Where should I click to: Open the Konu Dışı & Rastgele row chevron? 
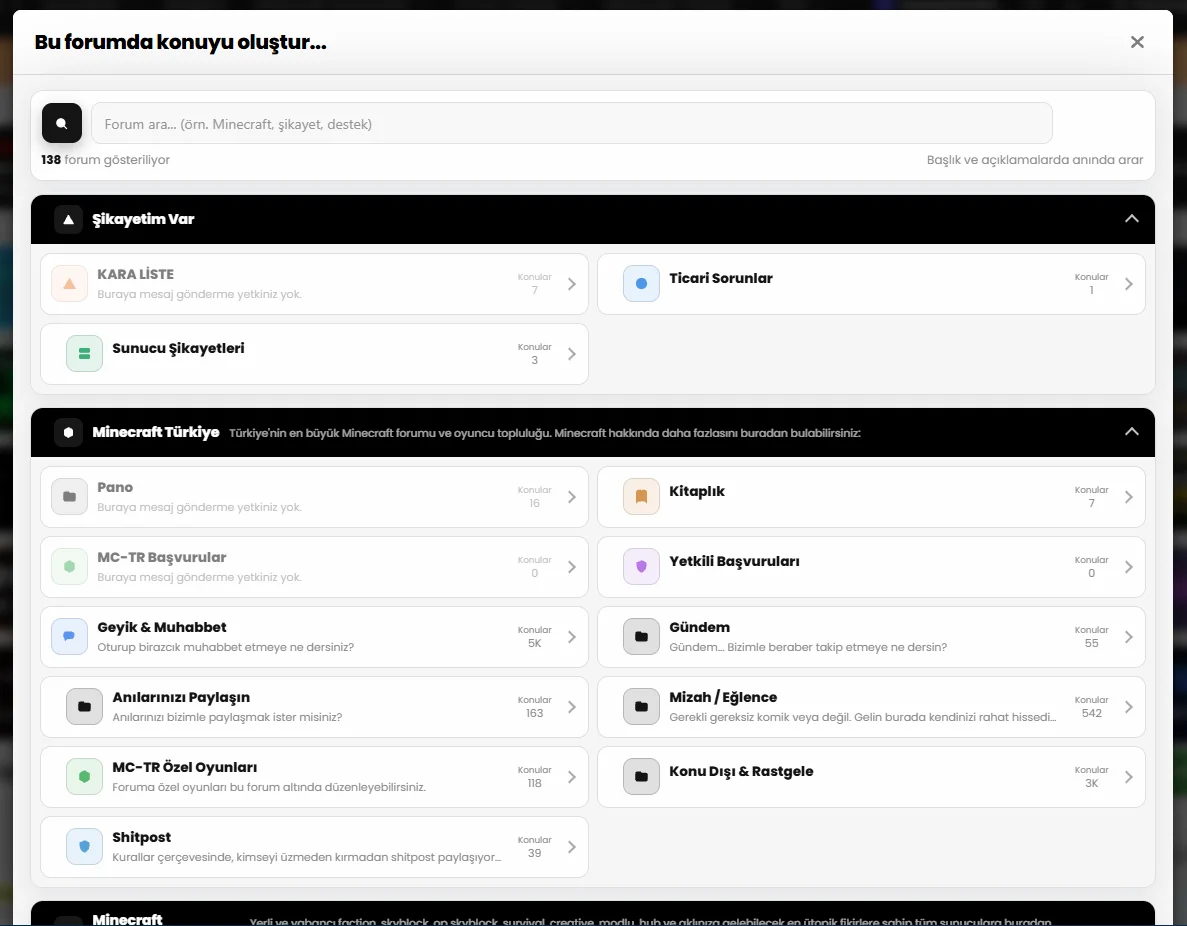click(x=1129, y=777)
